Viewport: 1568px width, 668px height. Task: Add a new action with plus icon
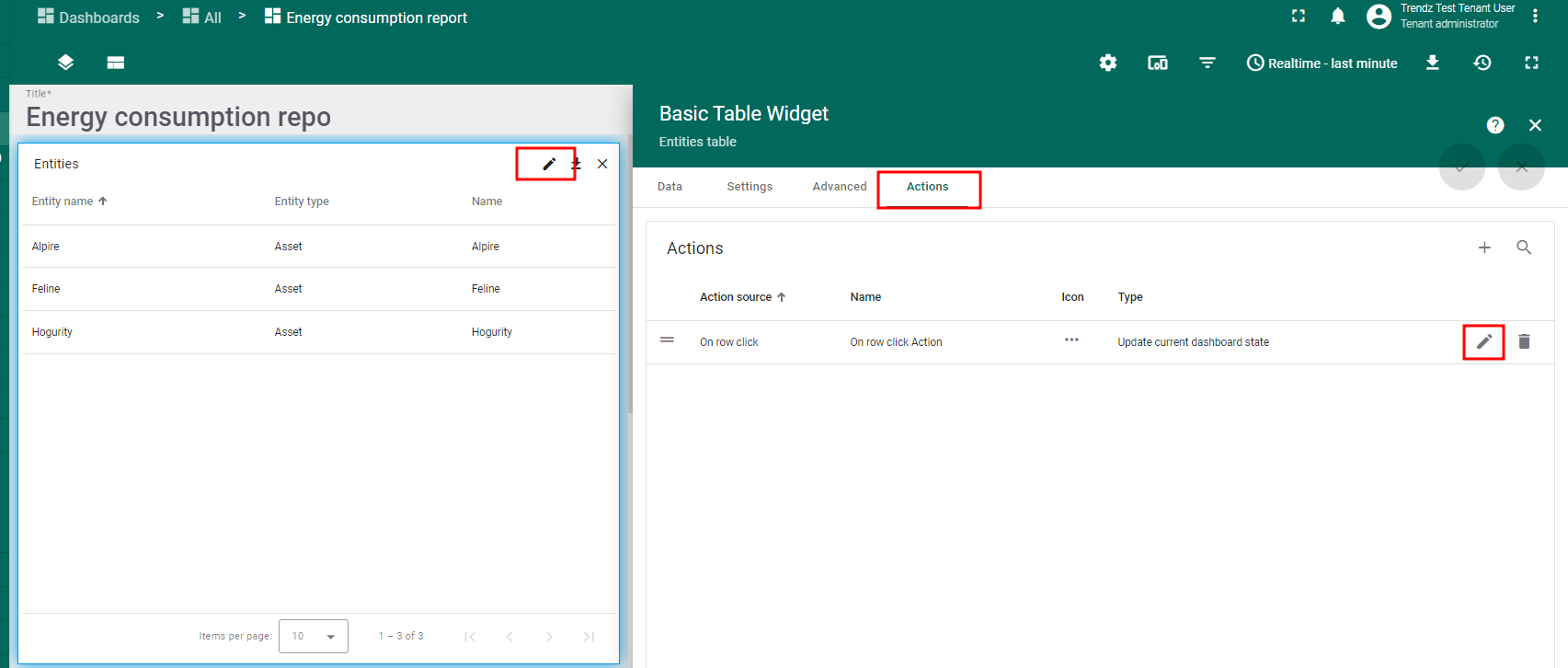pos(1484,248)
